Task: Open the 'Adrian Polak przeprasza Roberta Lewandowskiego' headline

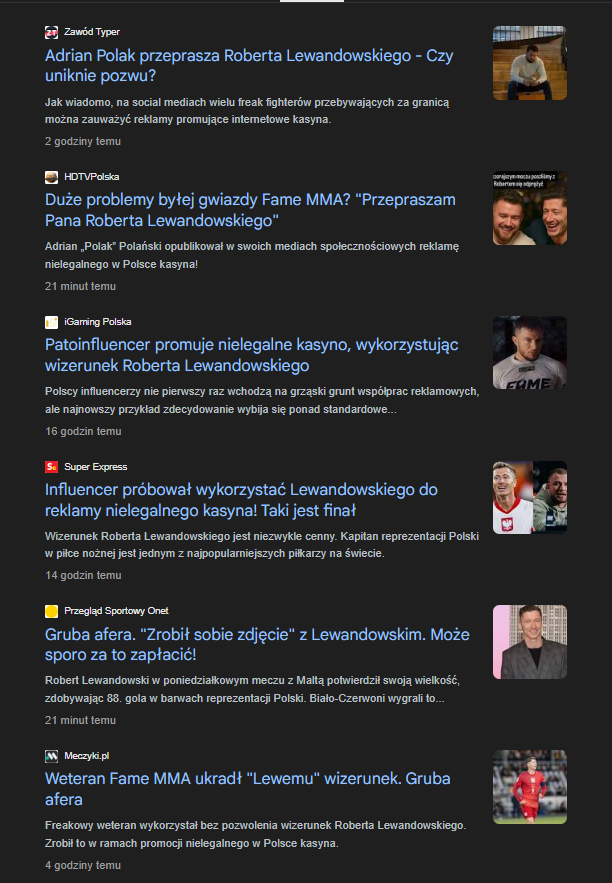Action: tap(249, 65)
